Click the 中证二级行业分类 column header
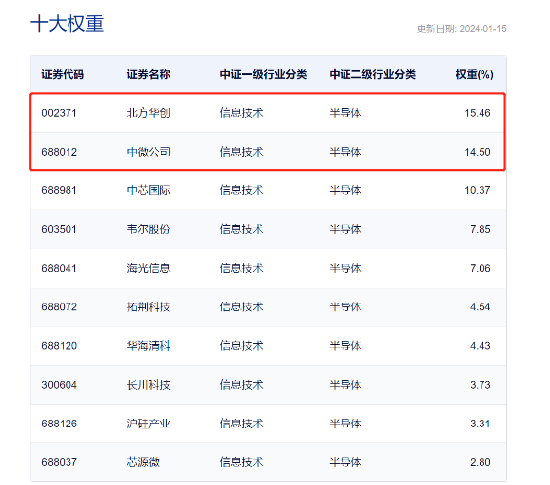Image resolution: width=550 pixels, height=485 pixels. point(373,74)
